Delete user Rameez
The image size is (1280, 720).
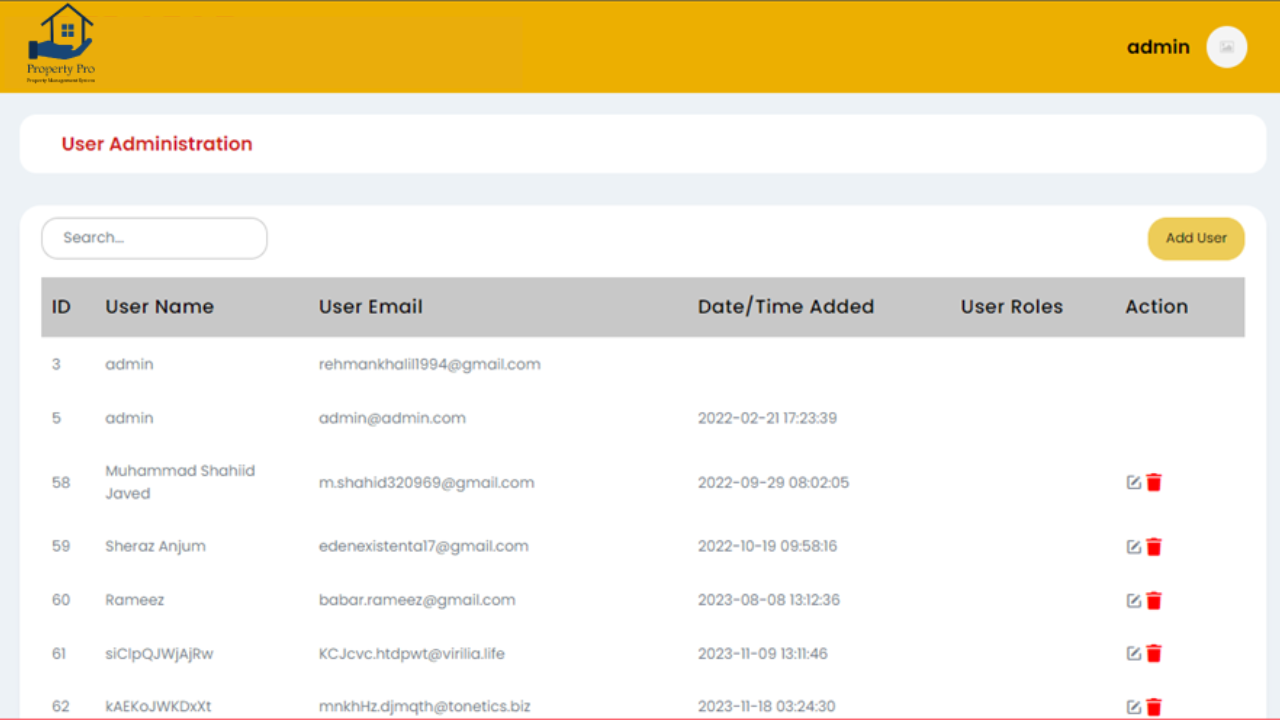point(1154,601)
